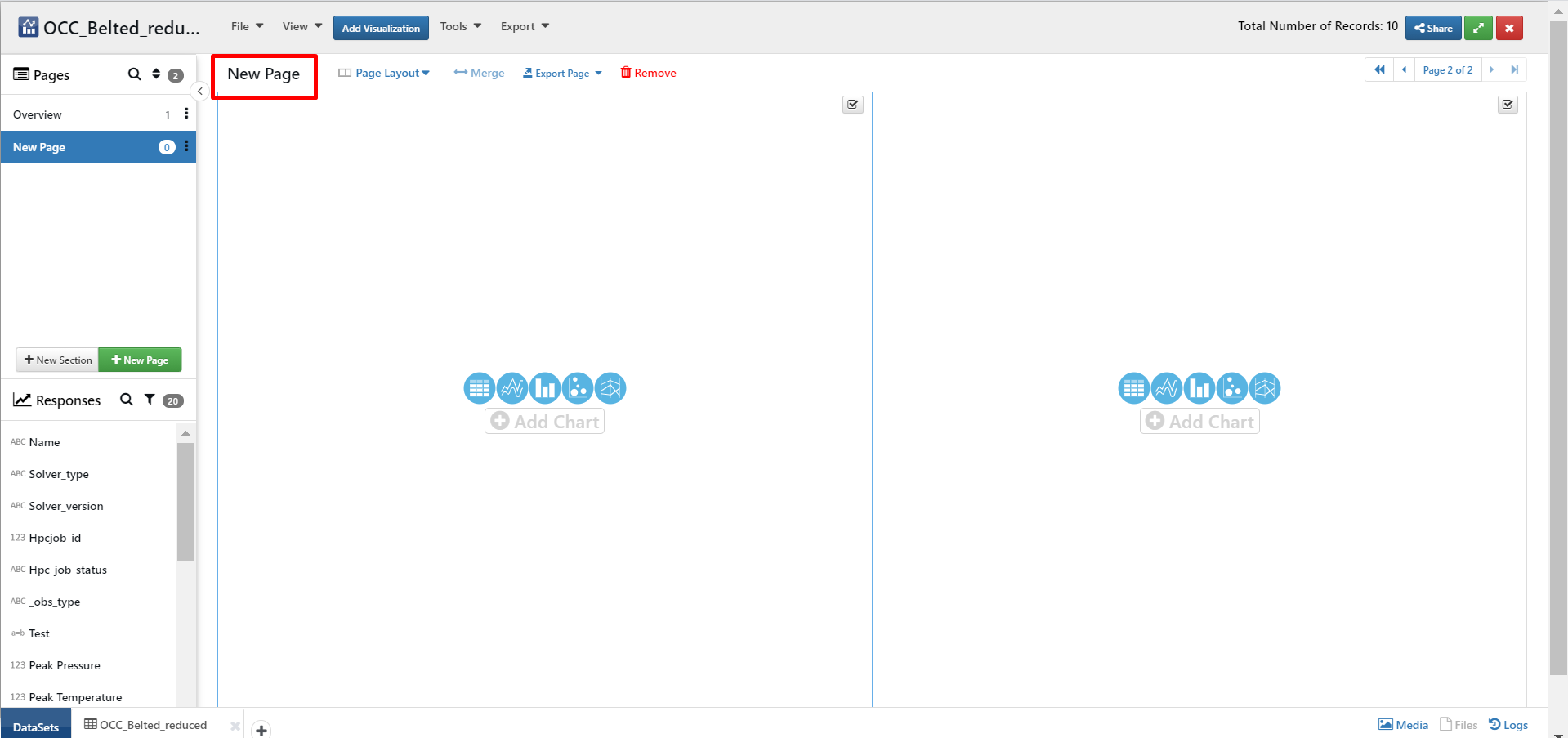Click the Add Visualization button
Image resolution: width=1568 pixels, height=738 pixels.
click(x=381, y=28)
